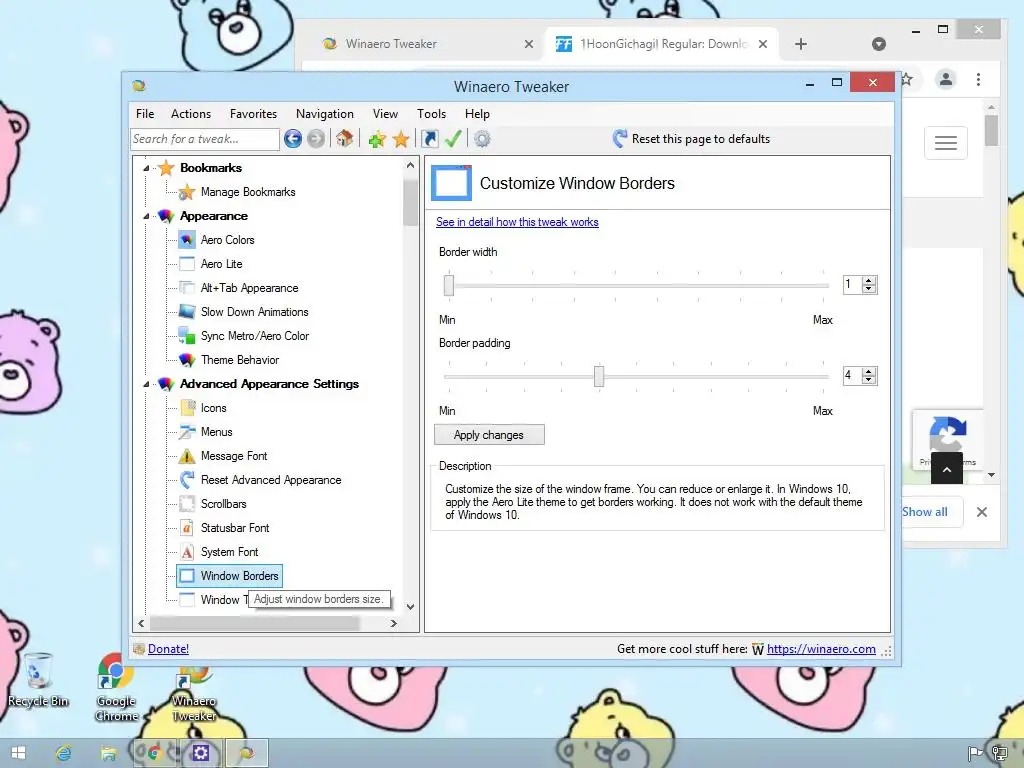Select the Aero Lite tweak
This screenshot has width=1024, height=768.
(x=221, y=264)
